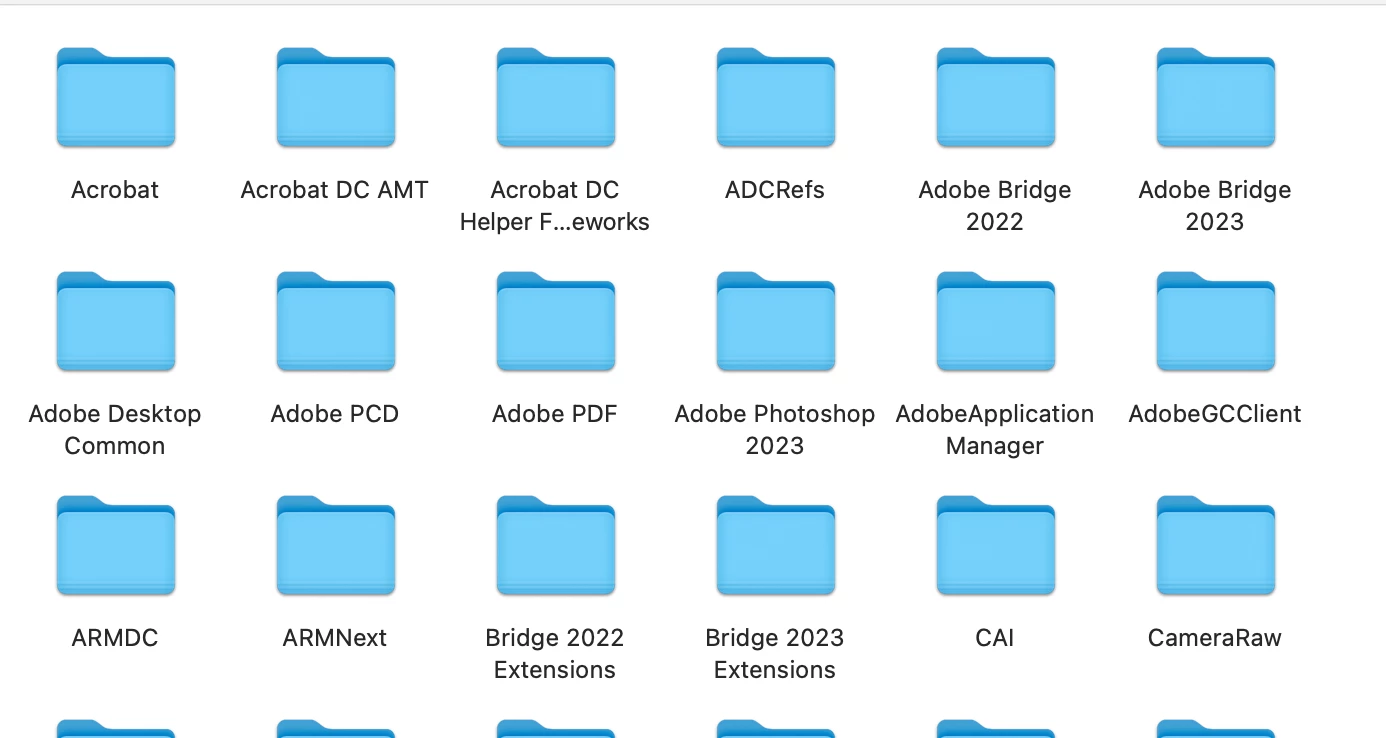Select the Acrobat DC Helper Frameworks folder icon
Screen dimensions: 1386x738
click(555, 97)
